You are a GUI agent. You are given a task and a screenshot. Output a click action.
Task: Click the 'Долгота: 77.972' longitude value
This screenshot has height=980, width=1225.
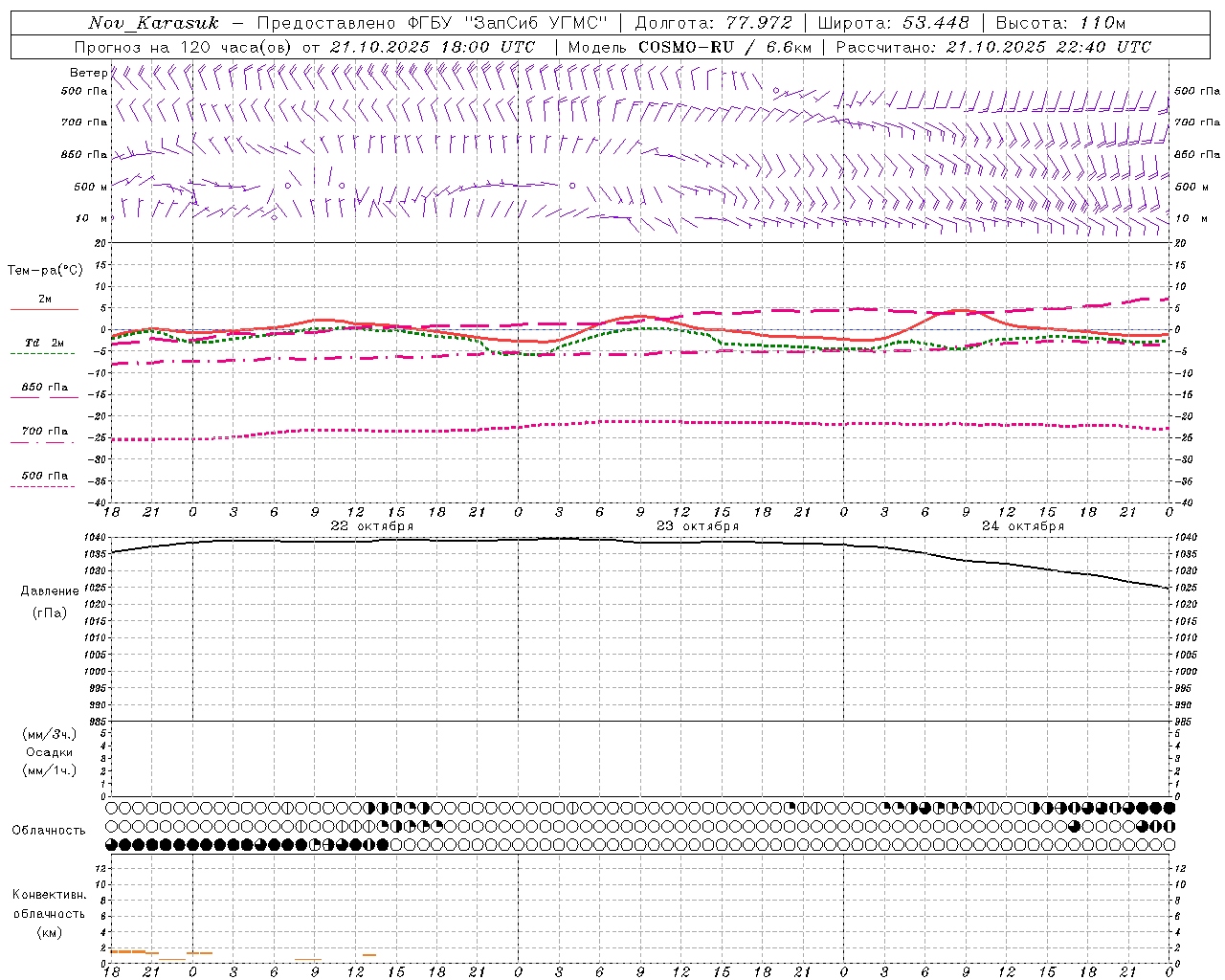(x=714, y=23)
